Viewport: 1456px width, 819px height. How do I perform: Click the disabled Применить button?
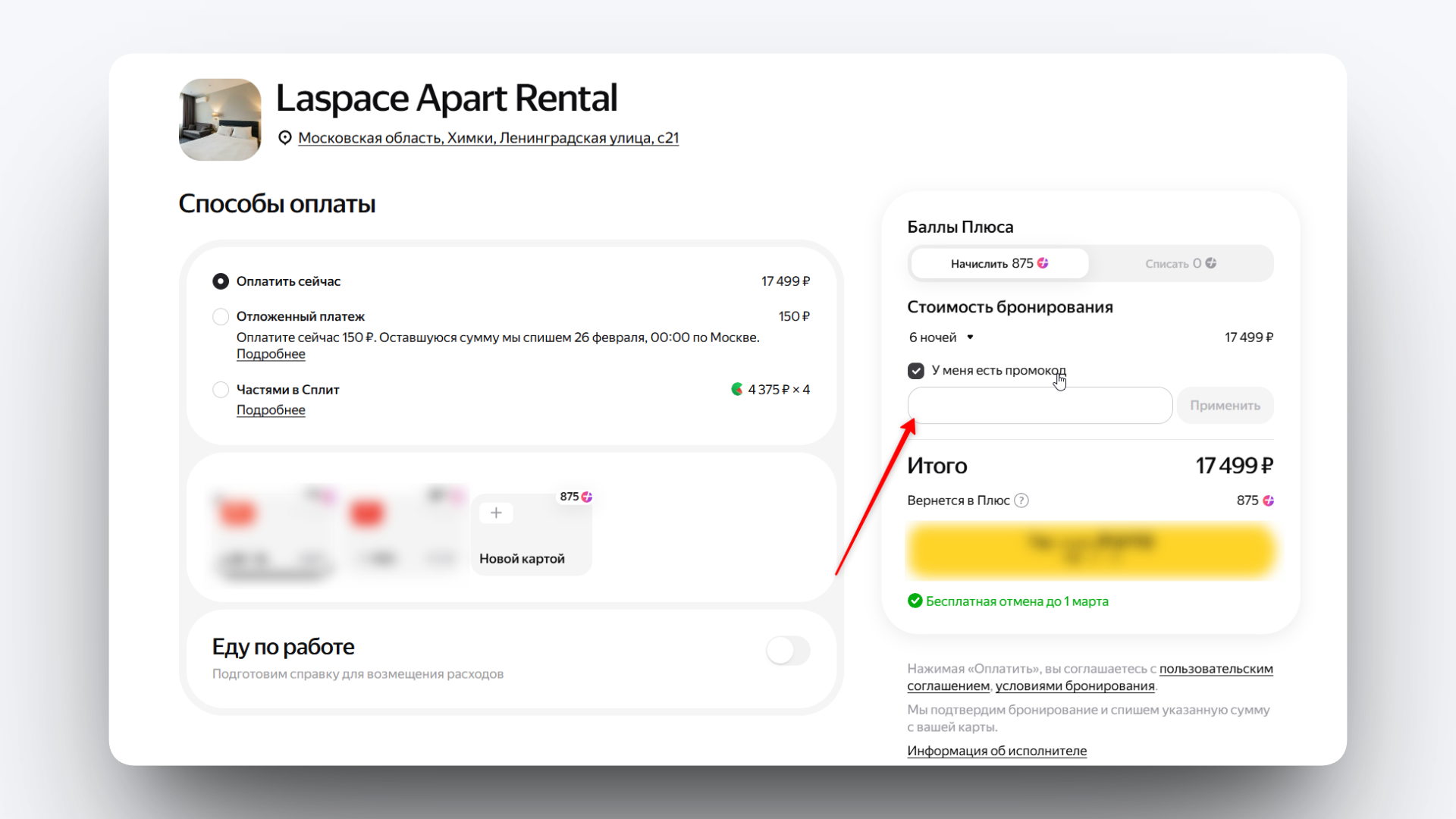pyautogui.click(x=1225, y=406)
